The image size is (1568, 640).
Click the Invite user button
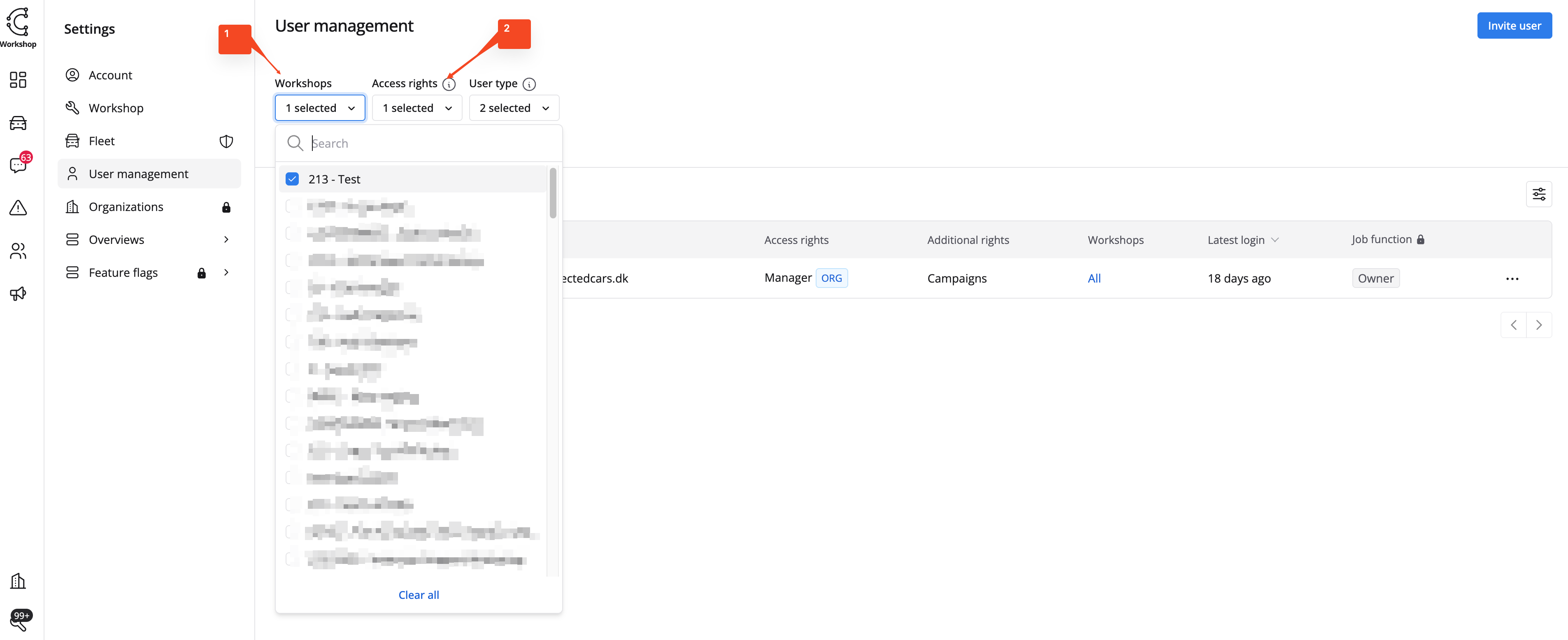tap(1514, 26)
